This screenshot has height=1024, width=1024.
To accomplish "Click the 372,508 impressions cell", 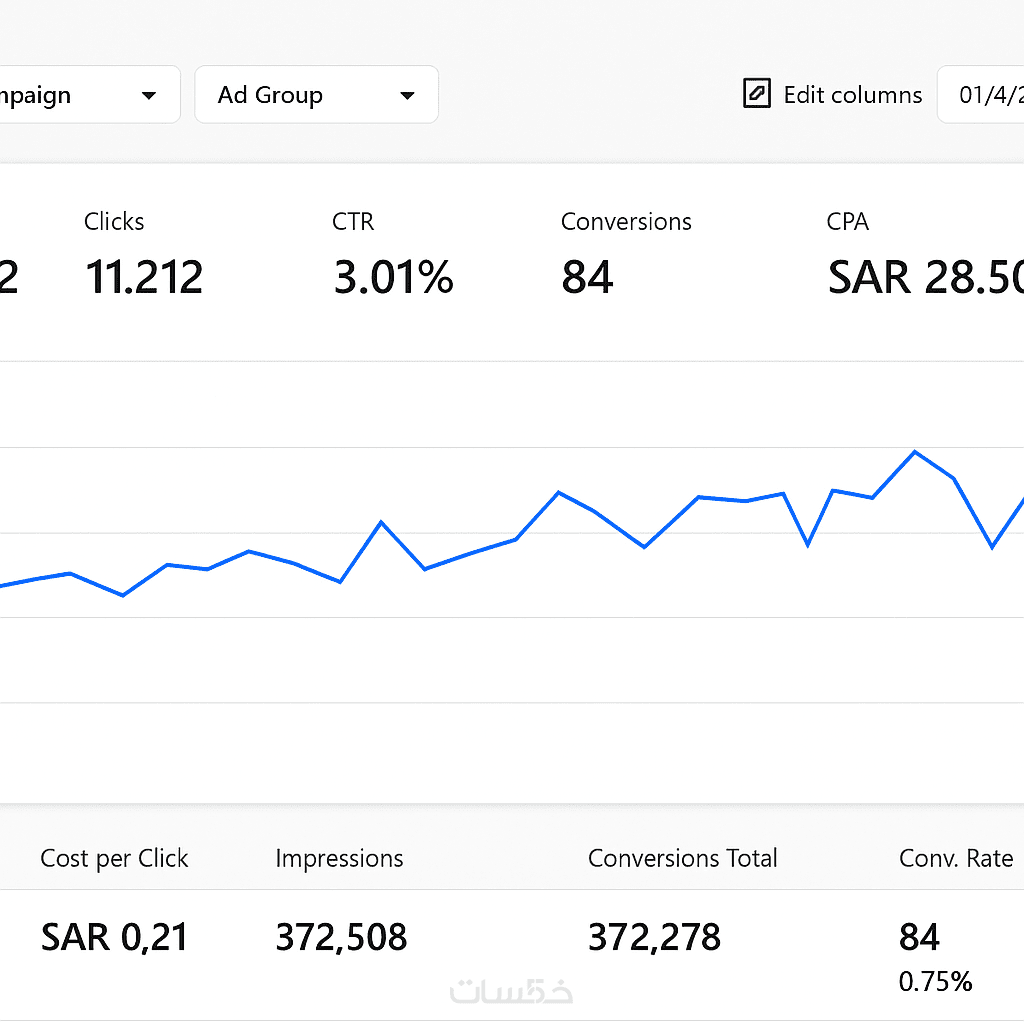I will (341, 937).
